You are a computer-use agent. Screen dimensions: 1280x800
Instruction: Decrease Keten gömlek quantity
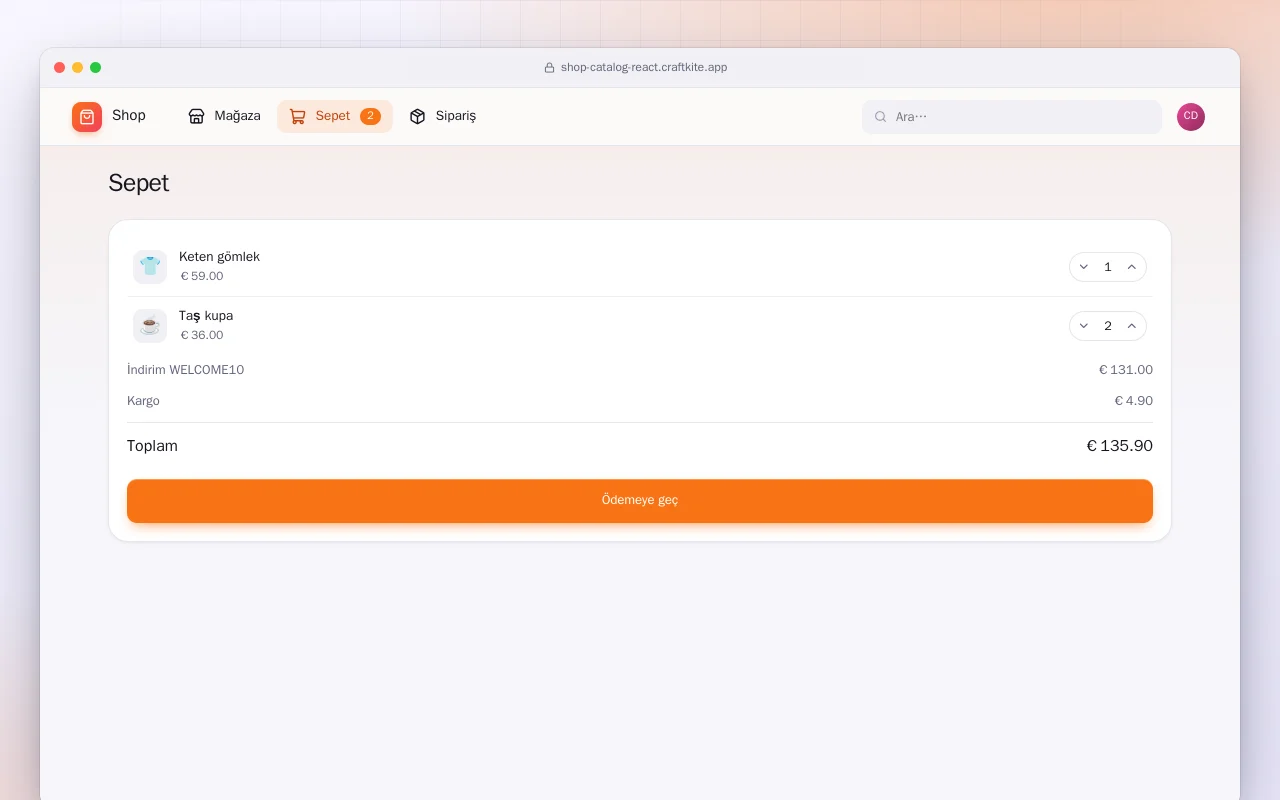1084,267
